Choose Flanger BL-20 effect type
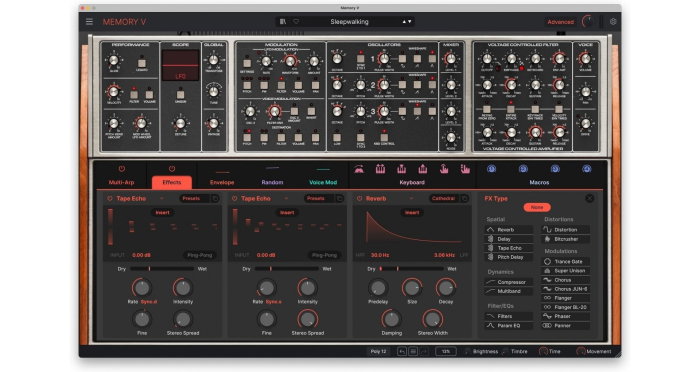The width and height of the screenshot is (700, 372). tap(566, 307)
